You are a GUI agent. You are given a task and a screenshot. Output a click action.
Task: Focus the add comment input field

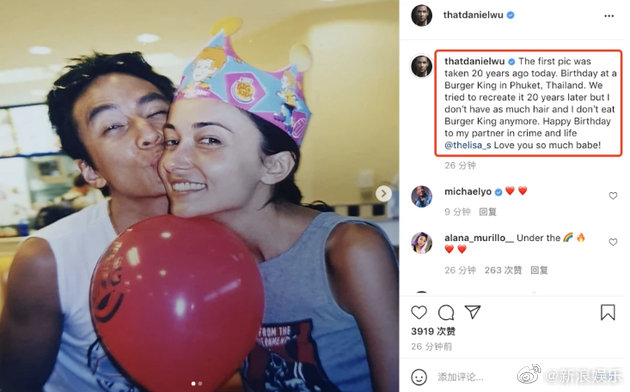[474, 377]
